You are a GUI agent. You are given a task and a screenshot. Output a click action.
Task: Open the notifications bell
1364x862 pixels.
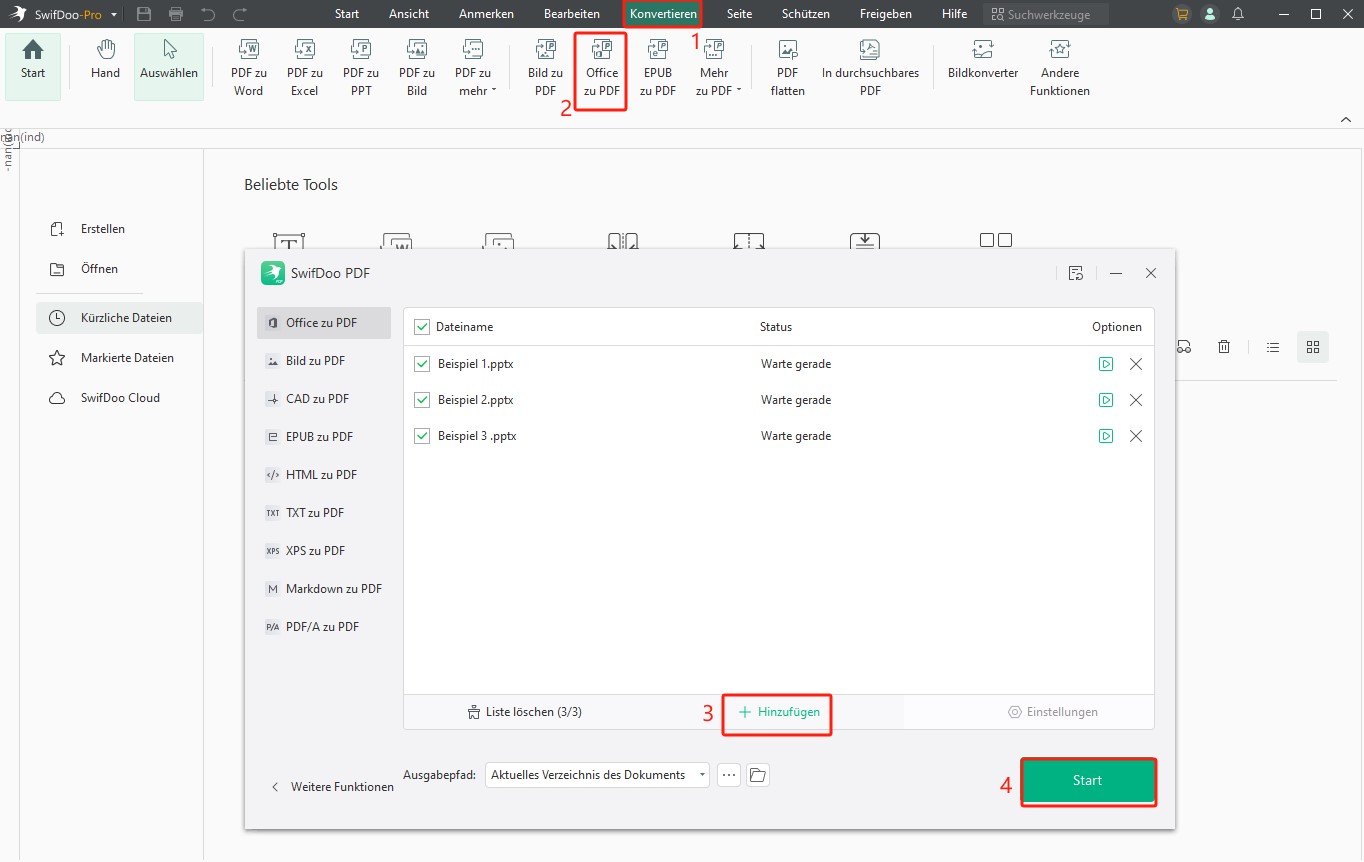(x=1238, y=14)
